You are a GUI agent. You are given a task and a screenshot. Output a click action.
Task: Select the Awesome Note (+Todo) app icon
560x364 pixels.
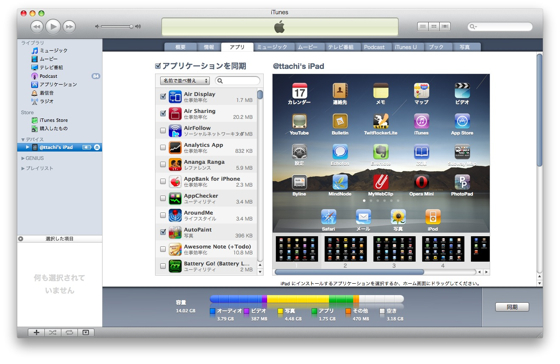click(x=175, y=249)
